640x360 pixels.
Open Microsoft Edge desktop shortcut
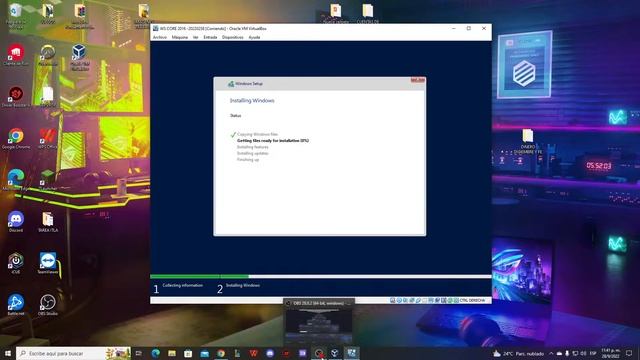coord(16,180)
